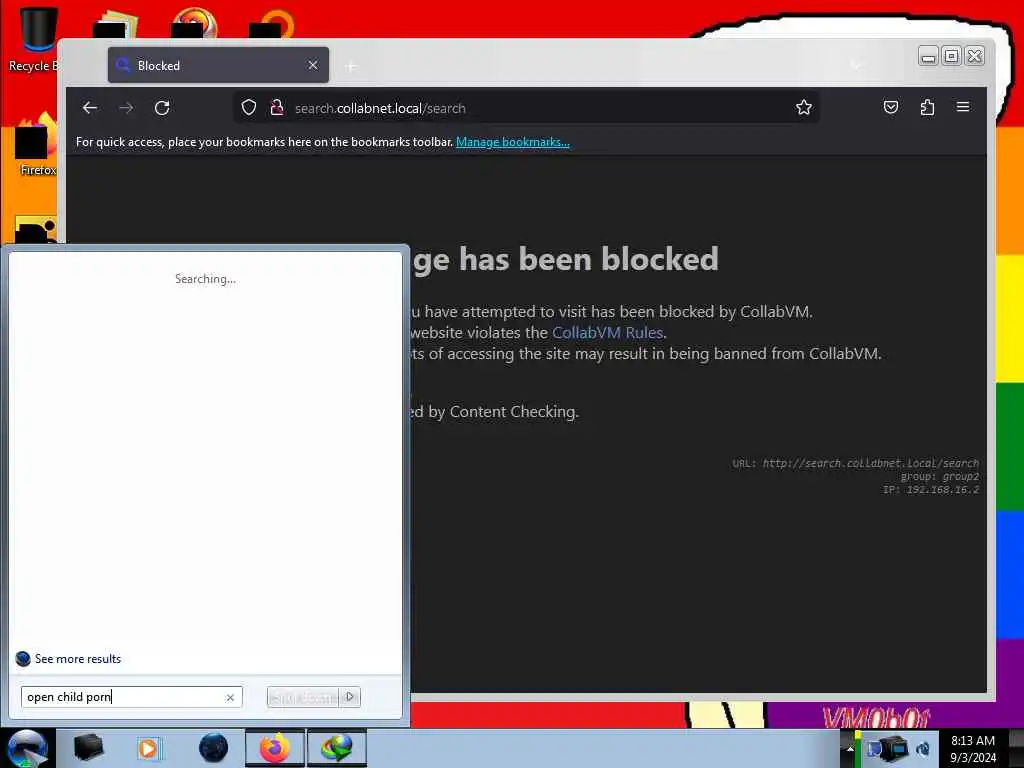Open the volume speaker tray icon
This screenshot has height=768, width=1024.
point(923,749)
